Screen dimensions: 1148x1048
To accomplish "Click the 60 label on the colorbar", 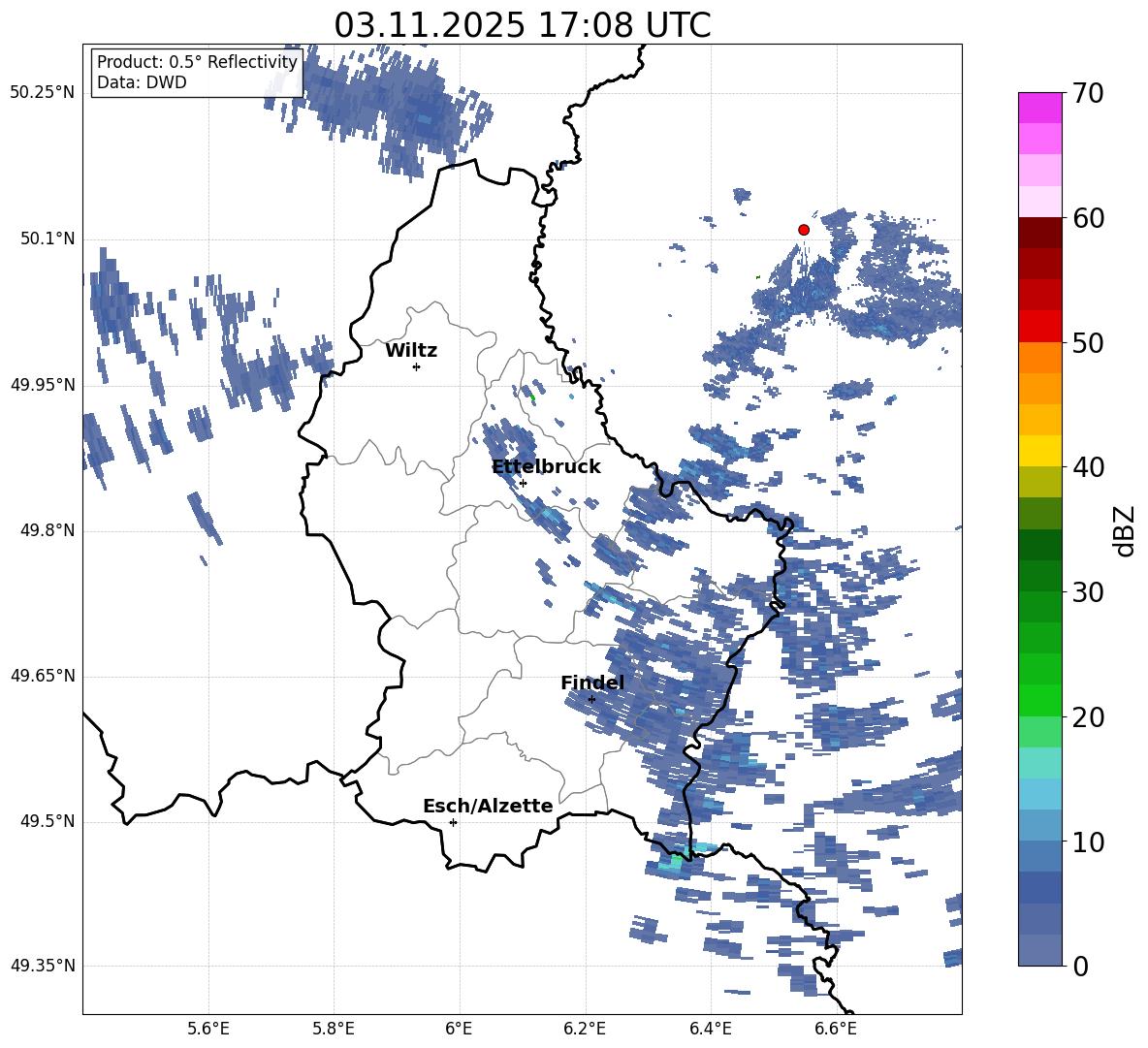I will point(1087,217).
